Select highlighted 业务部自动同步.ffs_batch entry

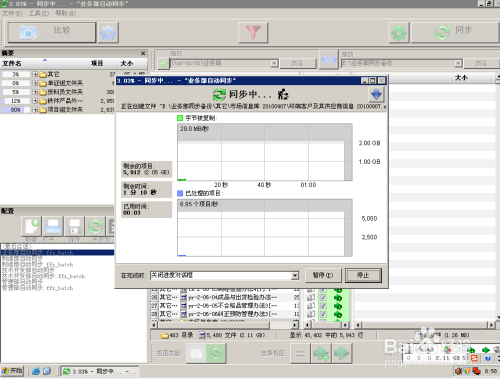[x=57, y=252]
